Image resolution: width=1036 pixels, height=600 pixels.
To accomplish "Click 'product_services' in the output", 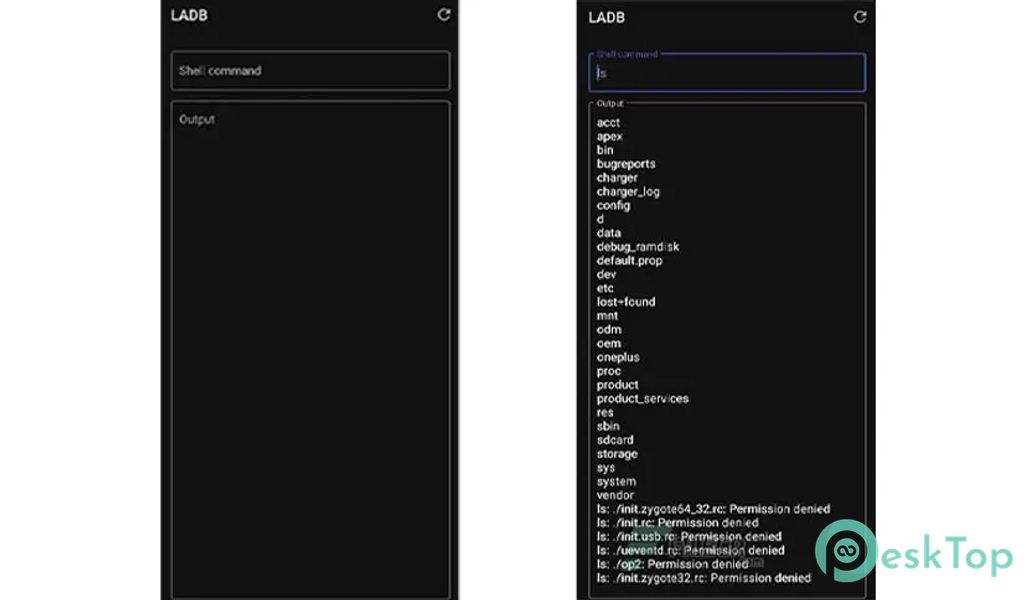I will click(x=642, y=398).
